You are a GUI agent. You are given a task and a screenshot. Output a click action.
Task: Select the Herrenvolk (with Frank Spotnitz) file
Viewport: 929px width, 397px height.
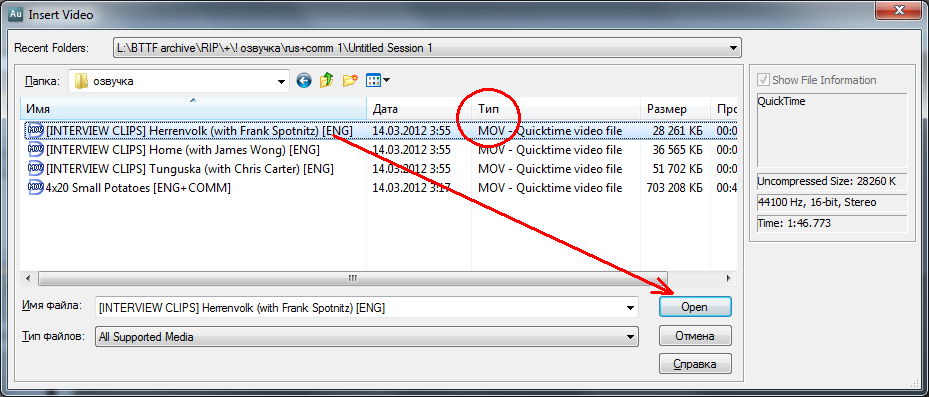tap(199, 130)
